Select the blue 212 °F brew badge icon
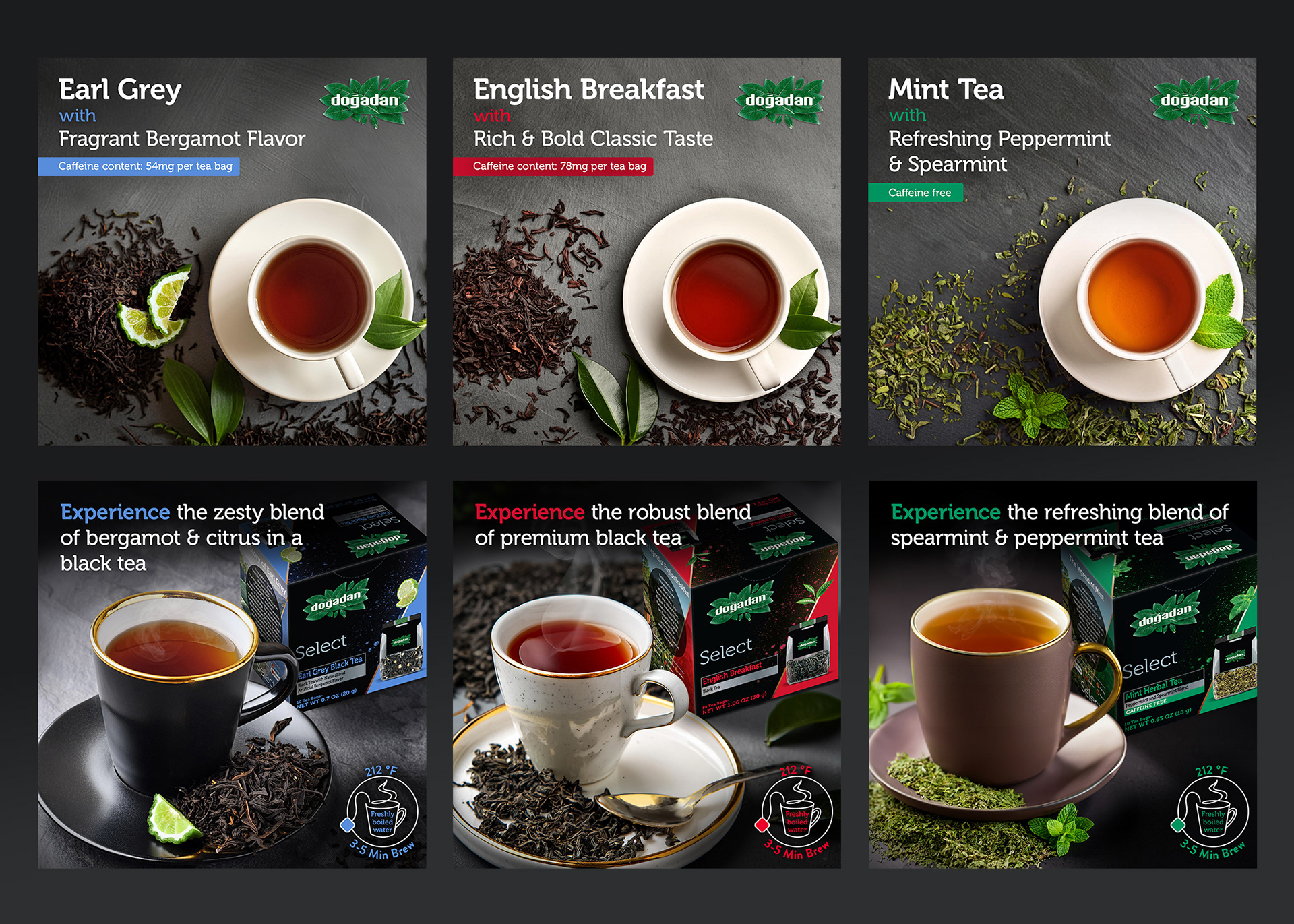The width and height of the screenshot is (1294, 924). (x=381, y=811)
